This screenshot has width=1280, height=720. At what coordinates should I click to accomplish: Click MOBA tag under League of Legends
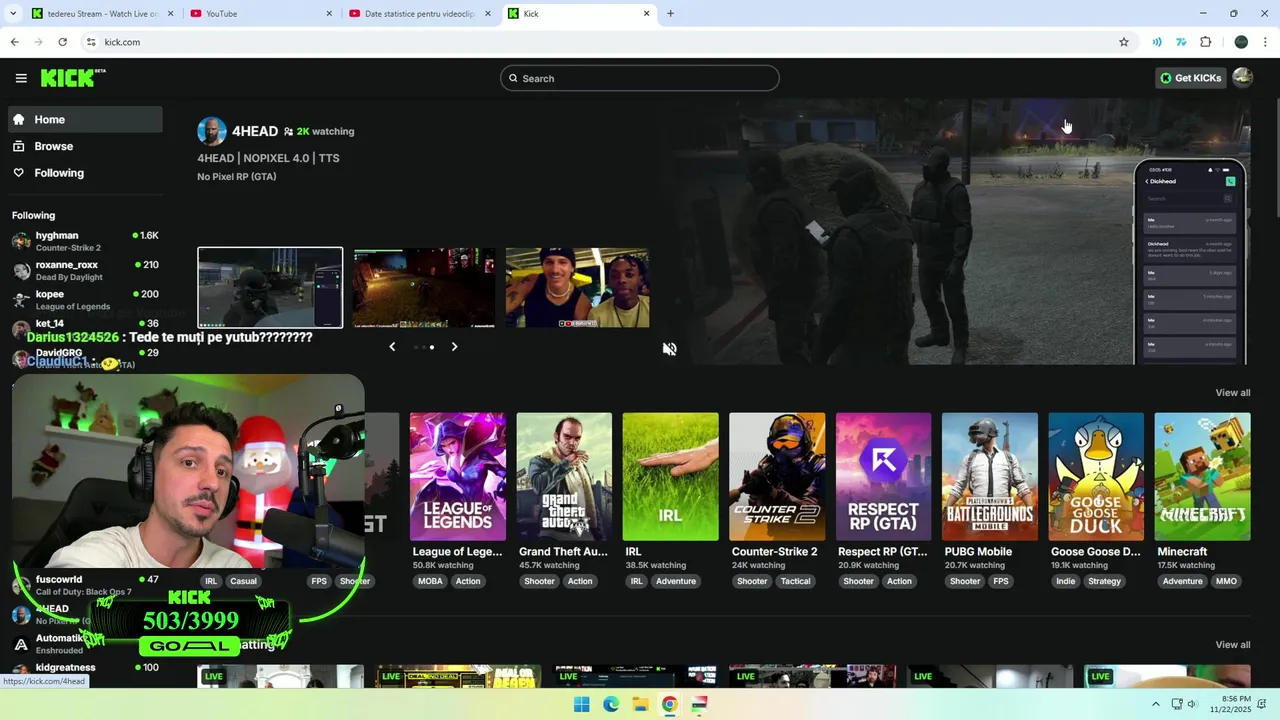tap(430, 581)
